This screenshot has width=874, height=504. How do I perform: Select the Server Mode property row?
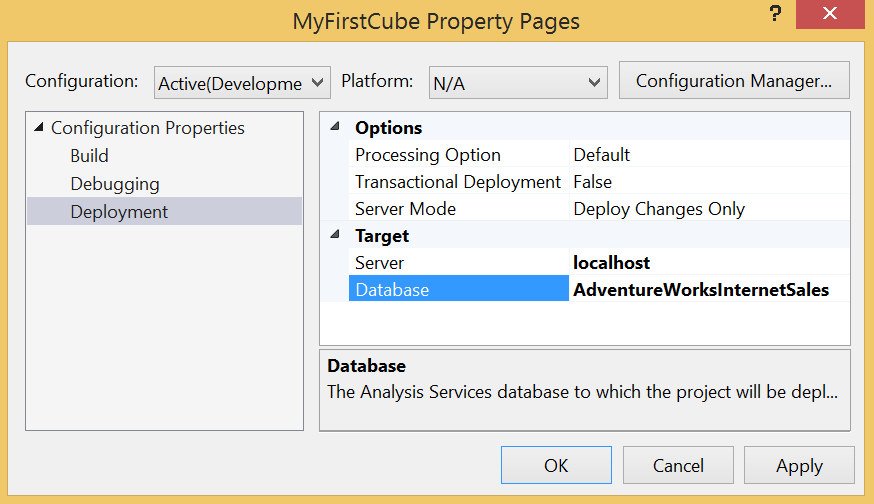tap(405, 209)
